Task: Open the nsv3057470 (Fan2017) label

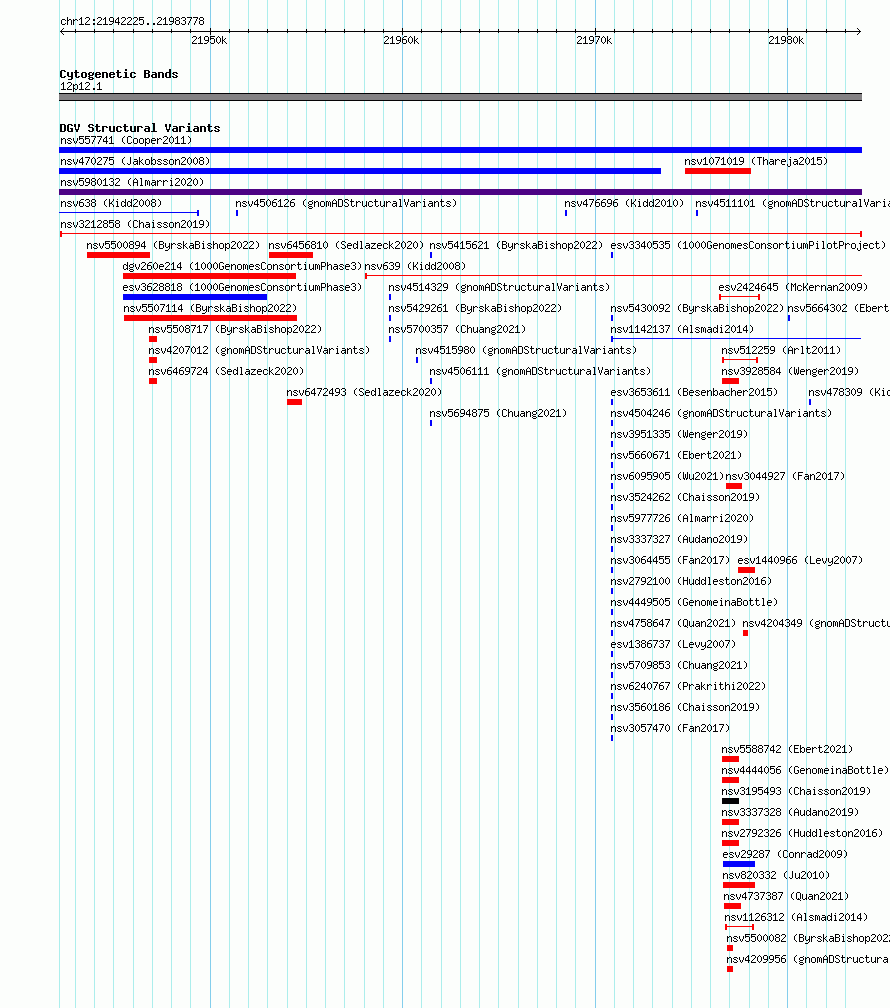Action: pyautogui.click(x=671, y=728)
